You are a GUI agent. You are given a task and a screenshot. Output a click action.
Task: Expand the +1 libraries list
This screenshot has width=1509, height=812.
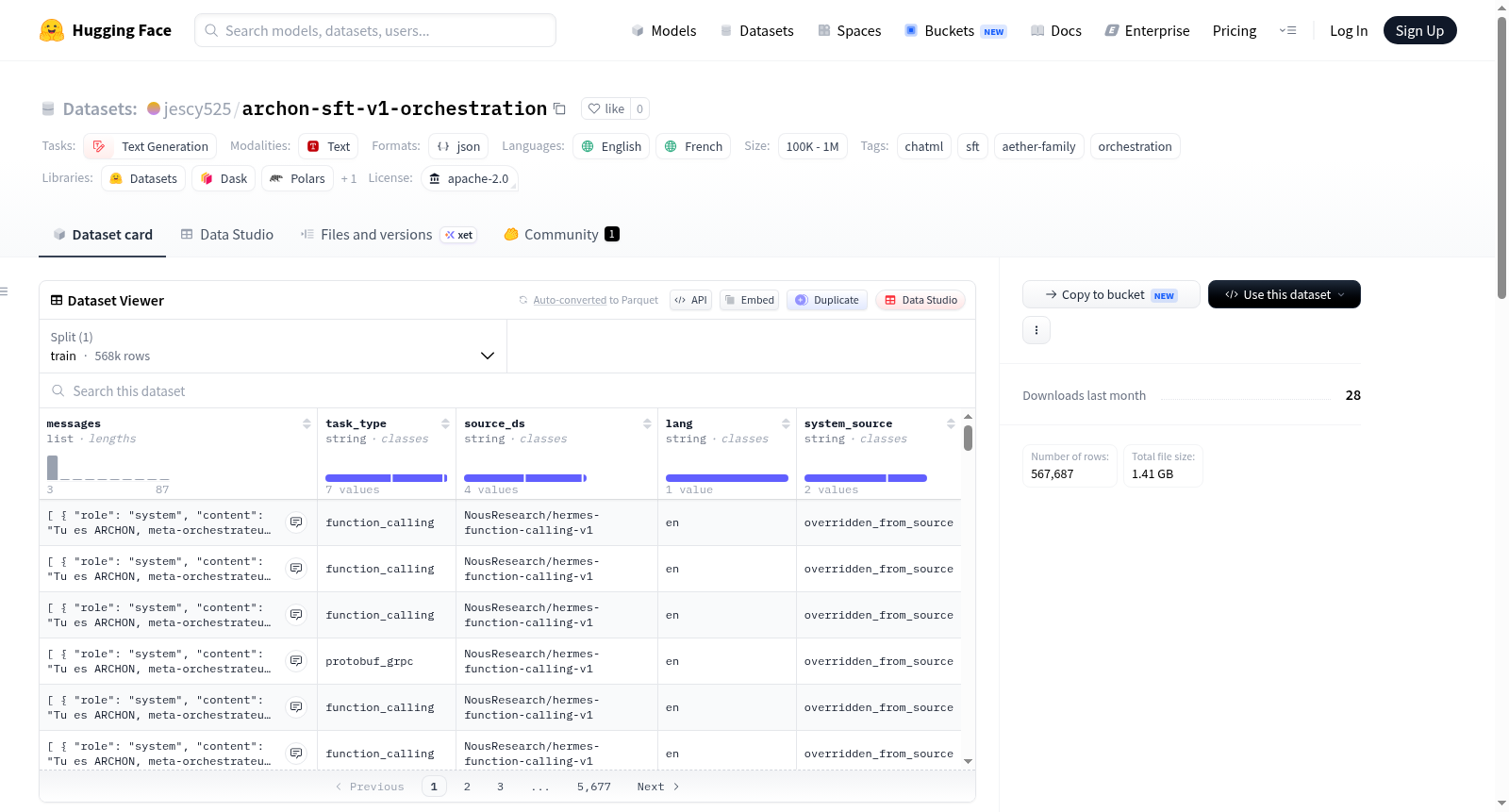coord(349,178)
